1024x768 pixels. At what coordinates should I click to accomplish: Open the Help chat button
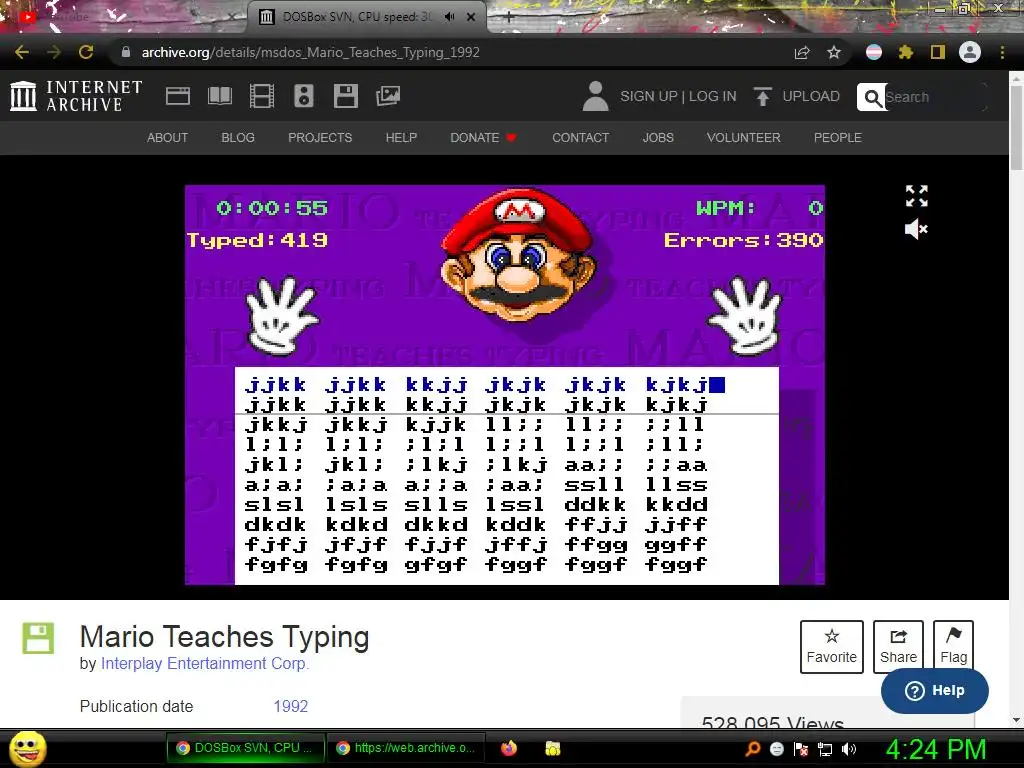point(935,691)
